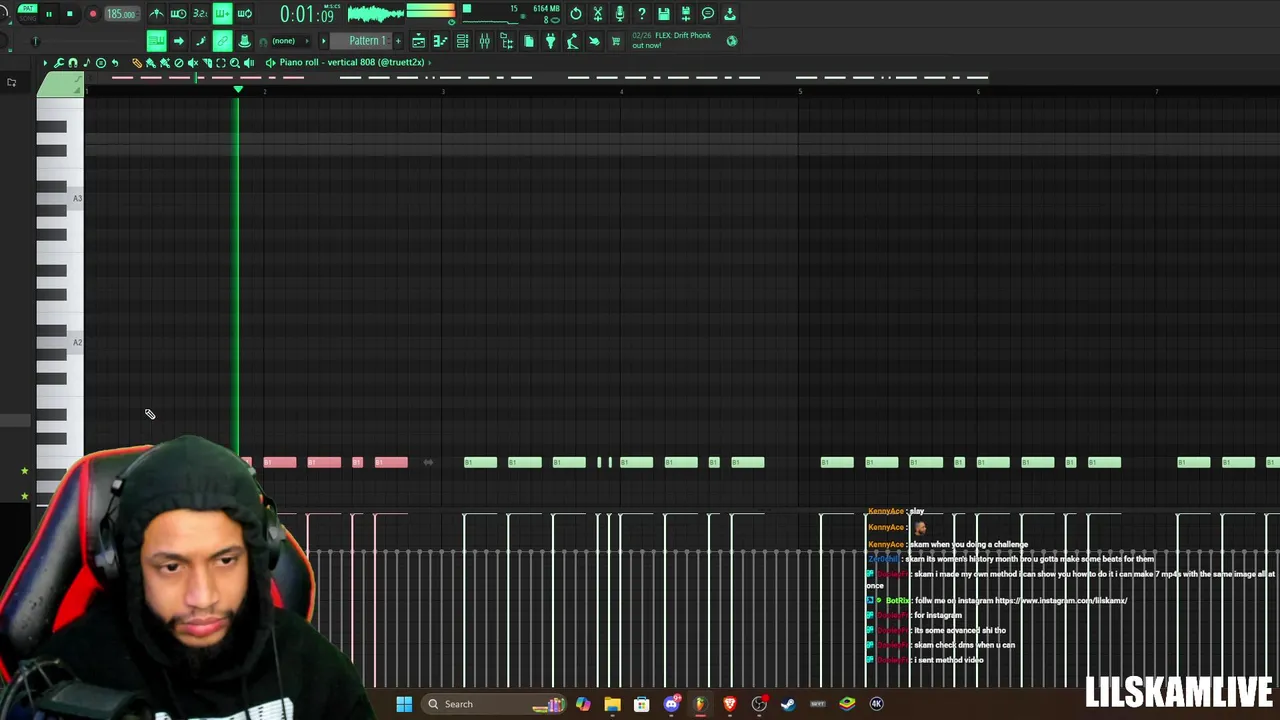Select the Slice tool

(207, 63)
